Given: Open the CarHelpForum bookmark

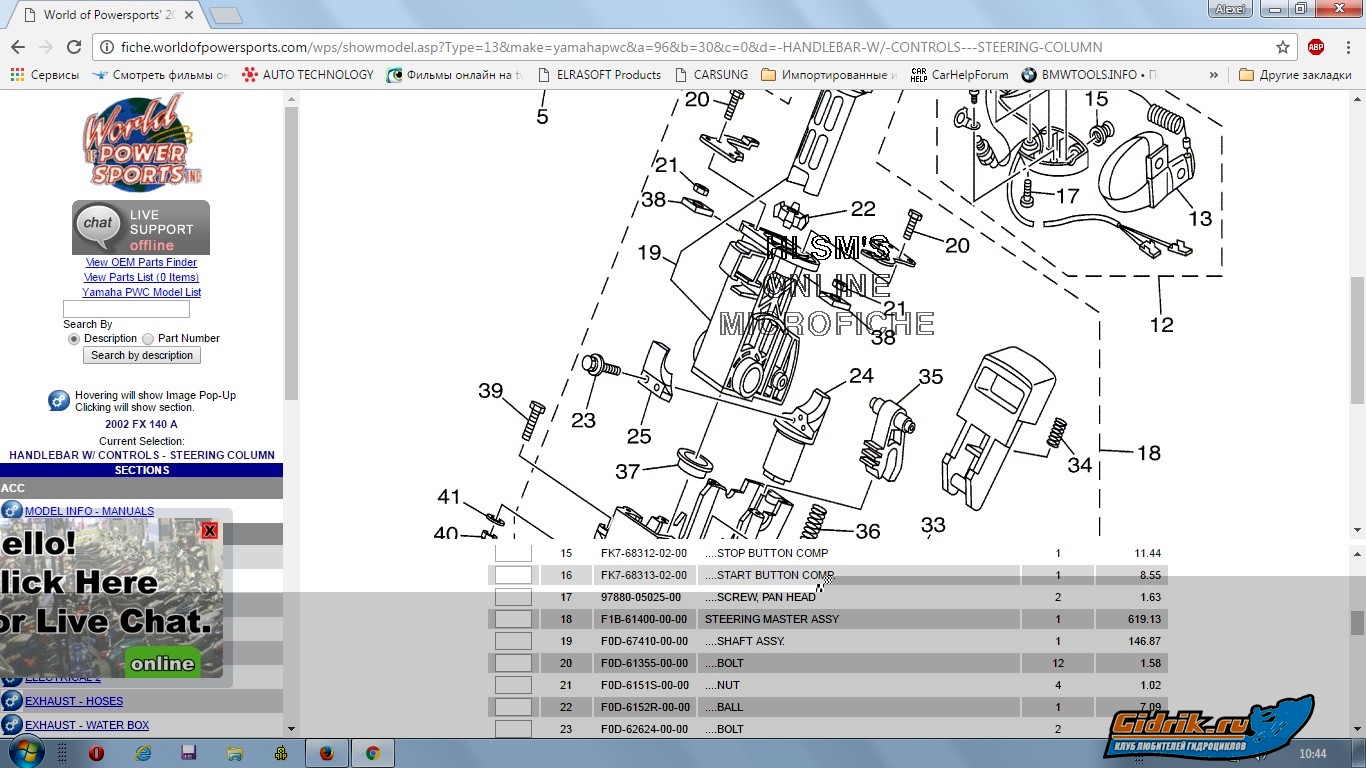Looking at the screenshot, I should (x=960, y=75).
